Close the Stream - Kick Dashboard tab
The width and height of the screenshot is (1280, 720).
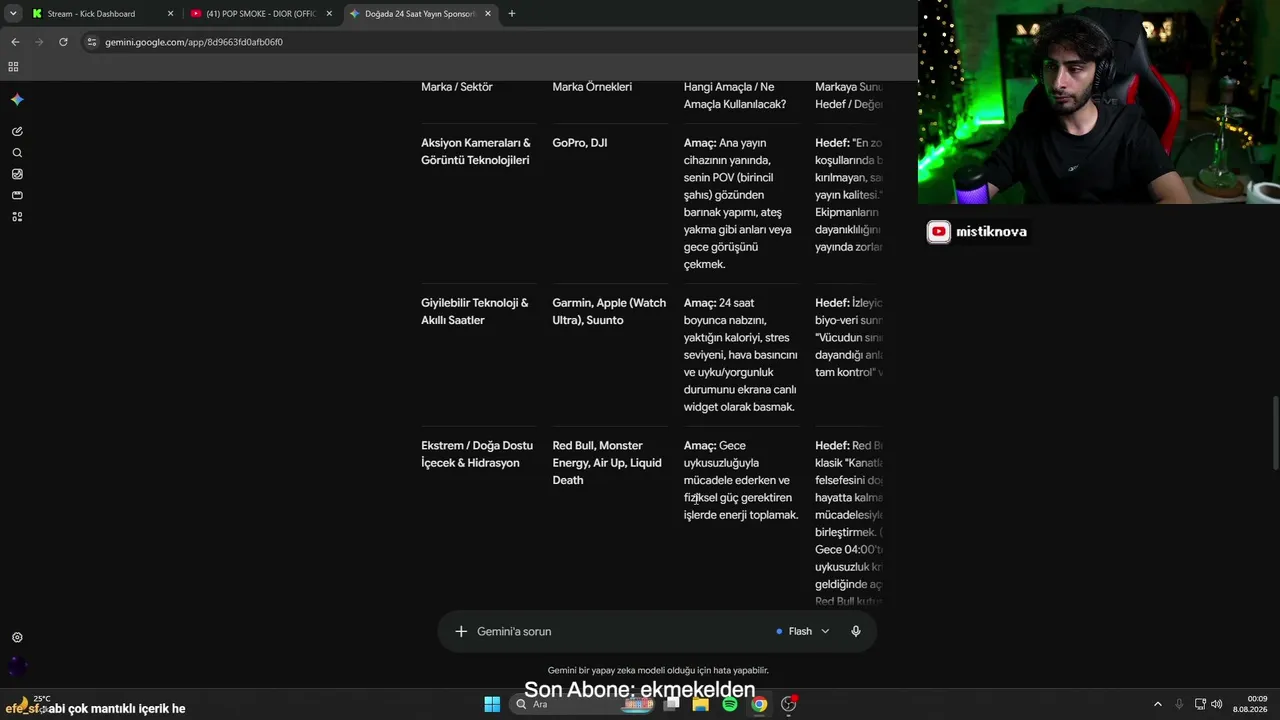coord(170,14)
